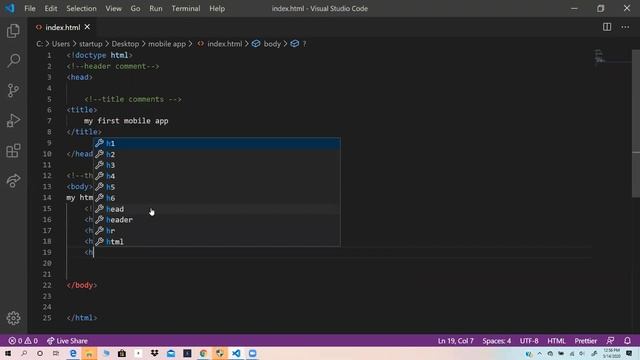Click body symbol in the breadcrumb
The width and height of the screenshot is (640, 360).
(x=267, y=44)
